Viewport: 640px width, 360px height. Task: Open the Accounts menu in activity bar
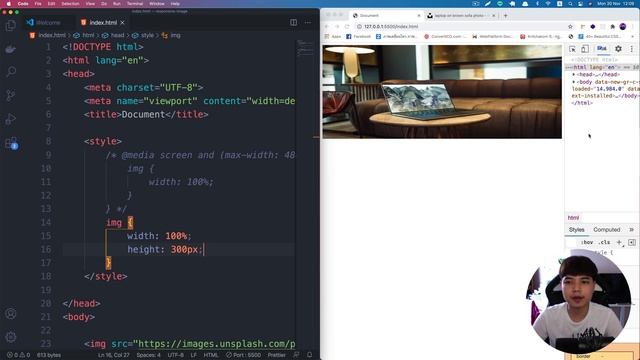(11, 313)
